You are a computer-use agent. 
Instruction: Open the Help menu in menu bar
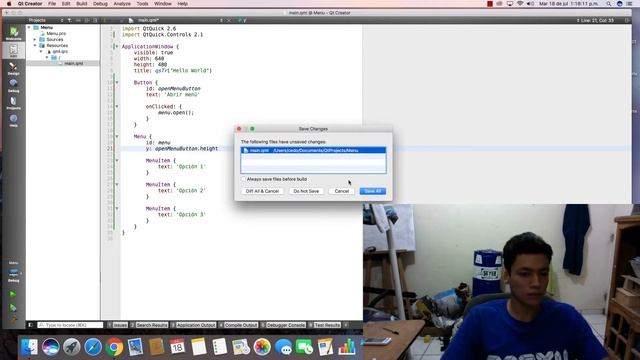[x=182, y=4]
